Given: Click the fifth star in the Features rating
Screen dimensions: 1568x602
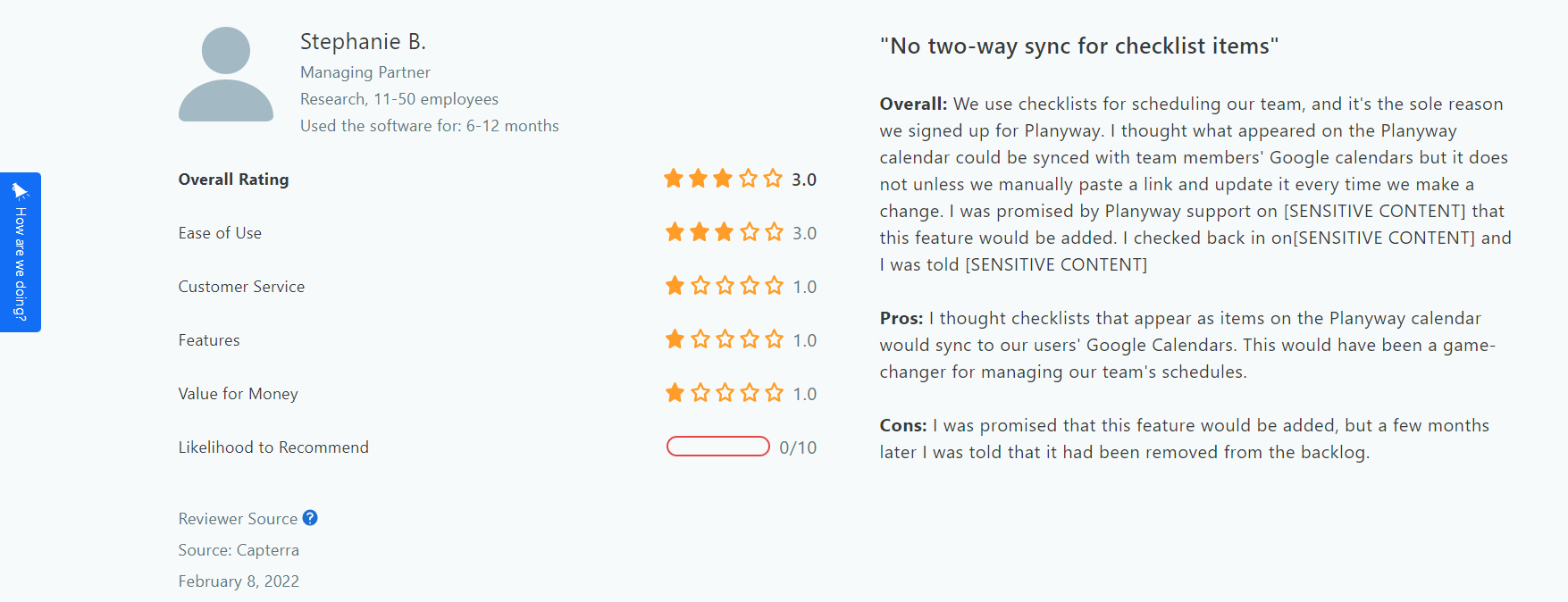Looking at the screenshot, I should click(773, 339).
